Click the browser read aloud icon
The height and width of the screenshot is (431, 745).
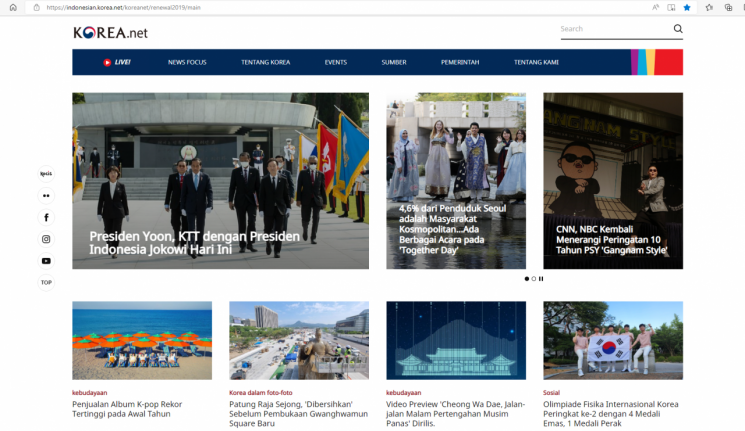click(x=655, y=7)
